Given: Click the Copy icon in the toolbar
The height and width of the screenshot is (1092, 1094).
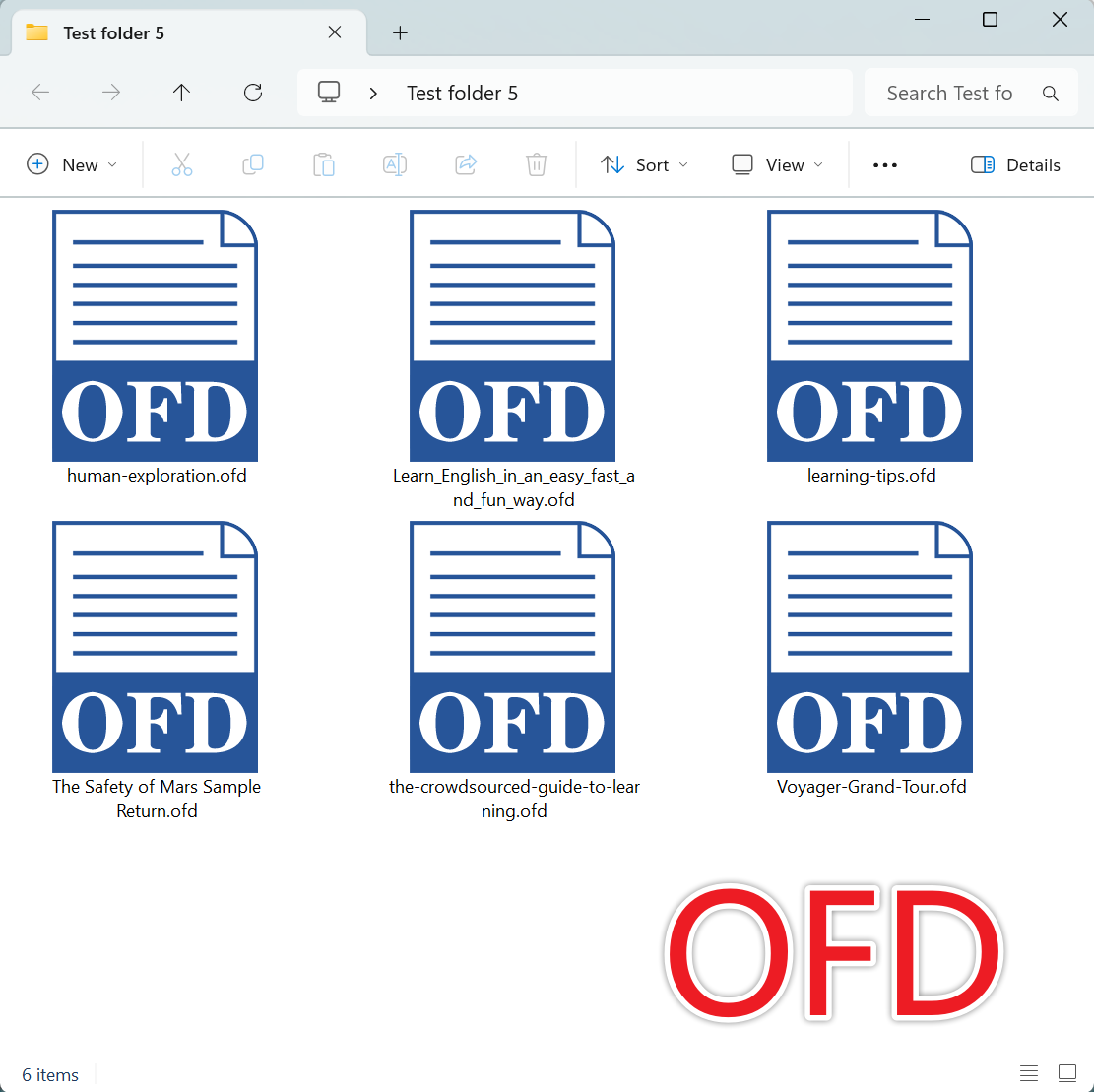Looking at the screenshot, I should [252, 164].
